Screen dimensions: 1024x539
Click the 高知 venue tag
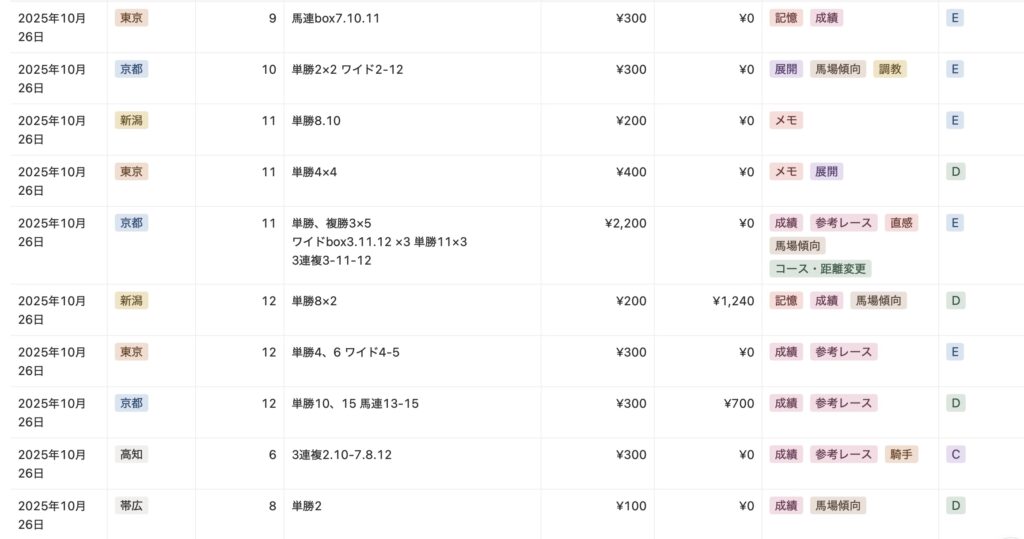coord(131,454)
